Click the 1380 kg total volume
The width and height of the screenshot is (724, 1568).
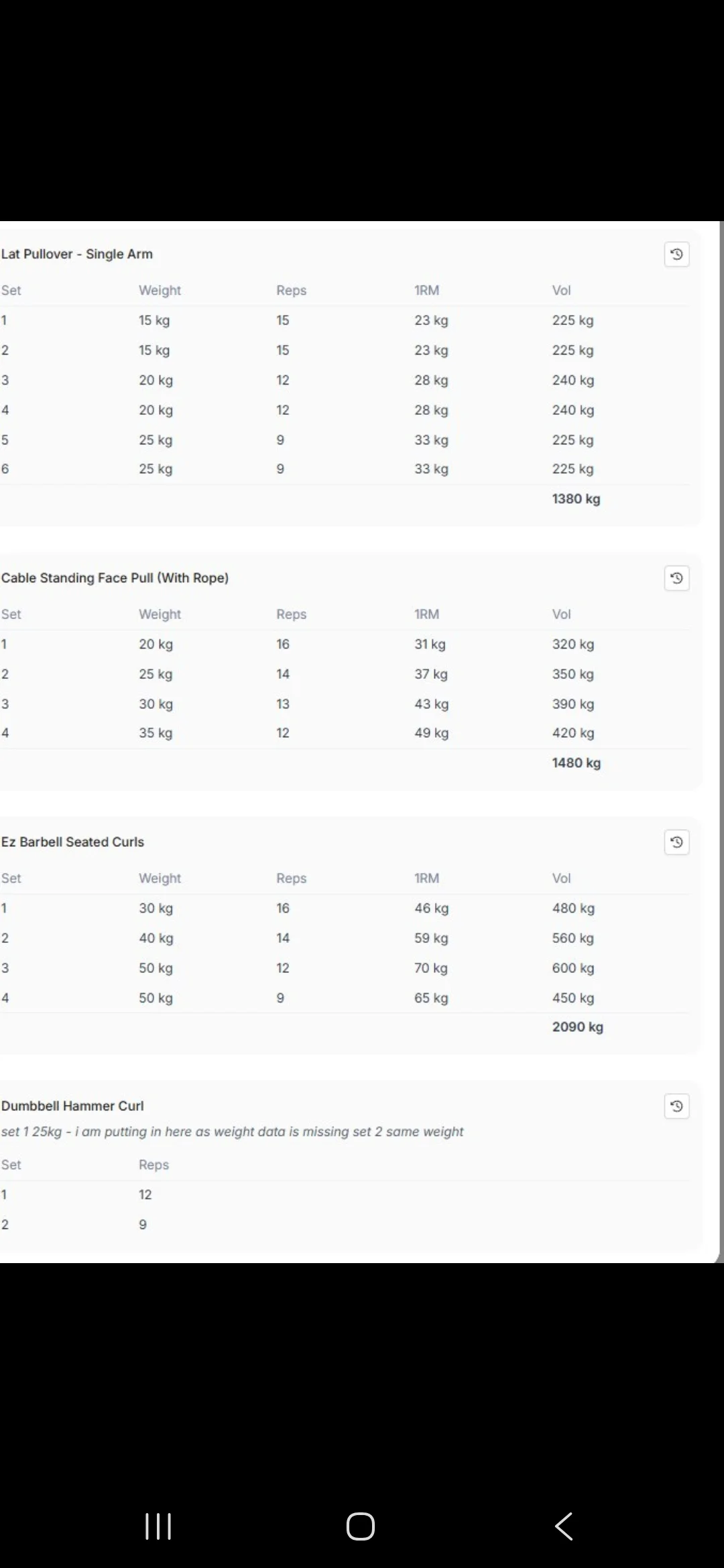[576, 499]
